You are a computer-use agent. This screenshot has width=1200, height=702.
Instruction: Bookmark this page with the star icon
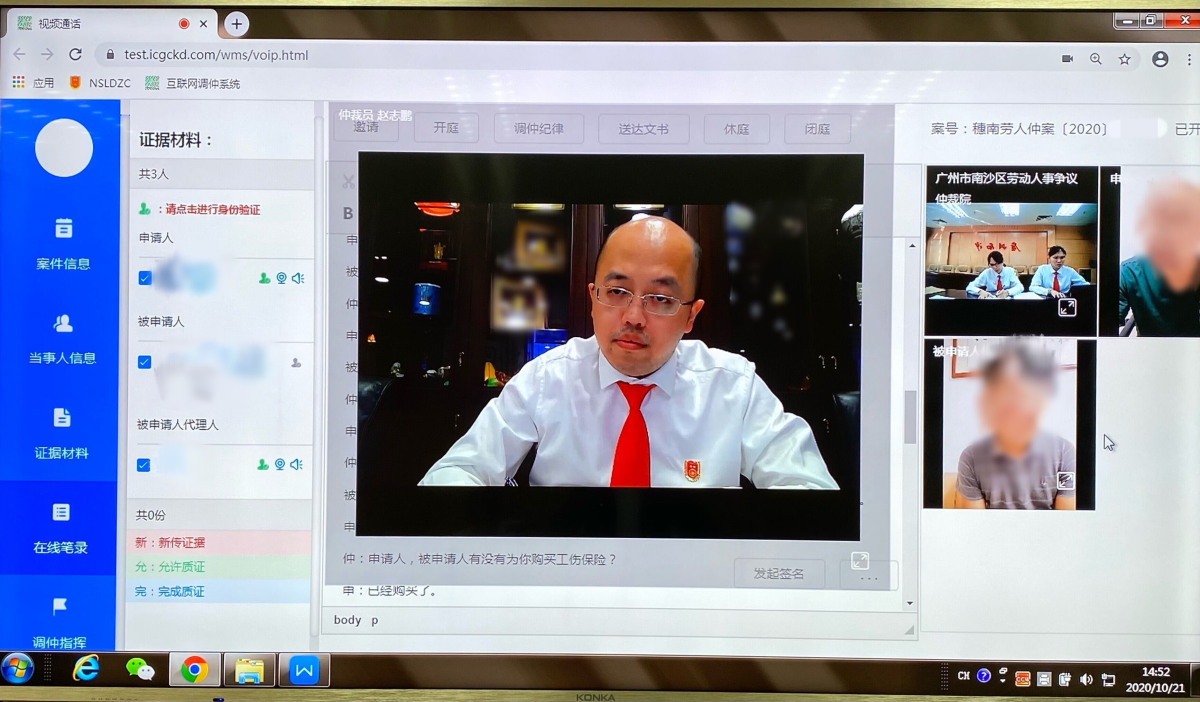pyautogui.click(x=1124, y=59)
